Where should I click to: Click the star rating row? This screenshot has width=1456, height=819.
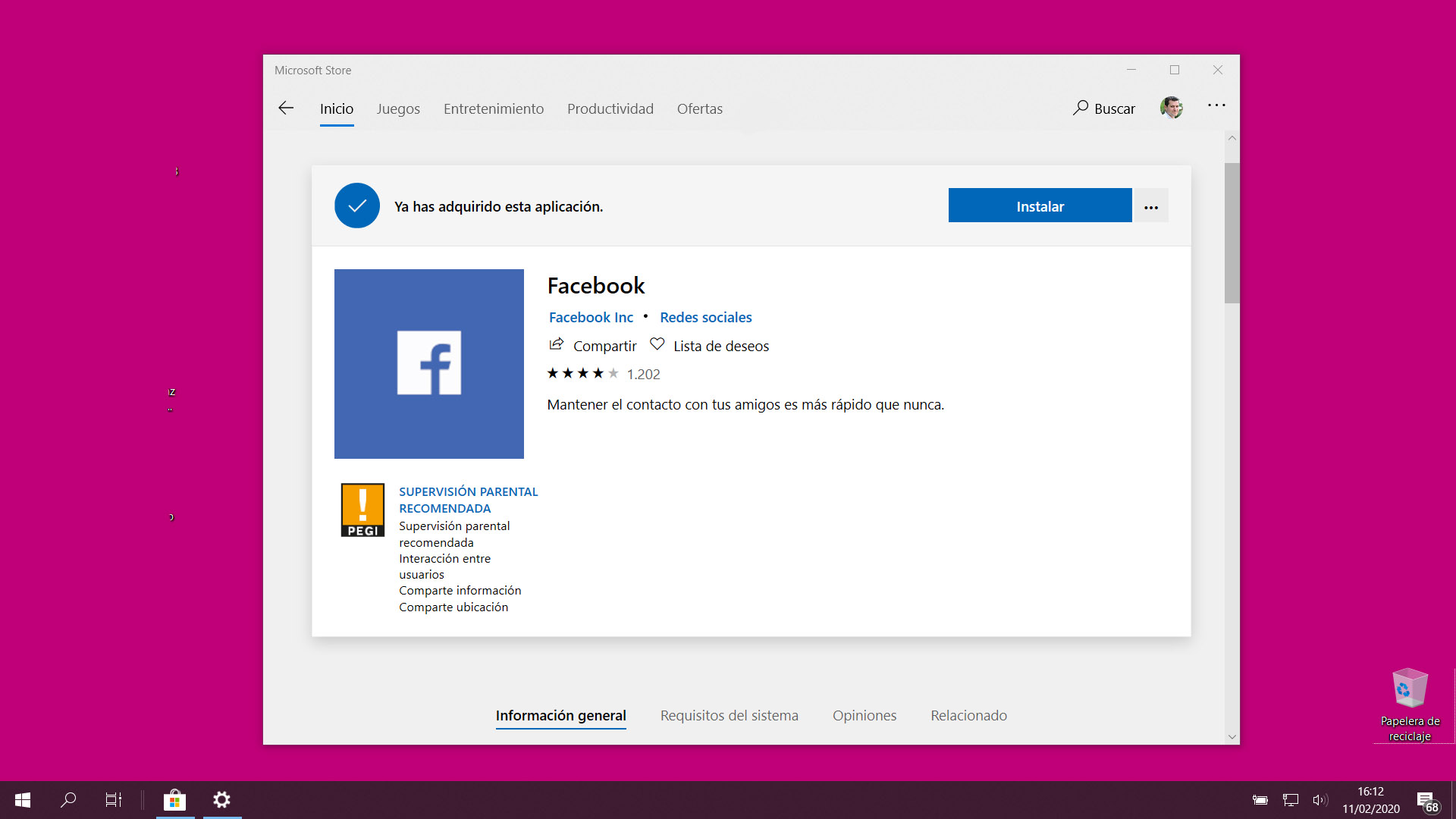[x=583, y=373]
